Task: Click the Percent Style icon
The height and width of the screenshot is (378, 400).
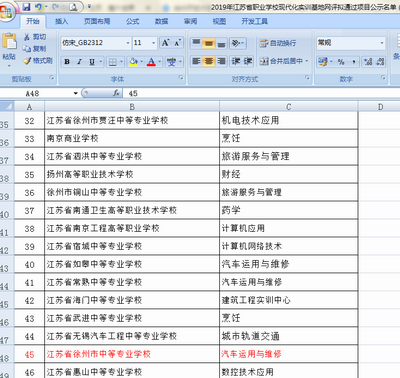Action: (341, 62)
